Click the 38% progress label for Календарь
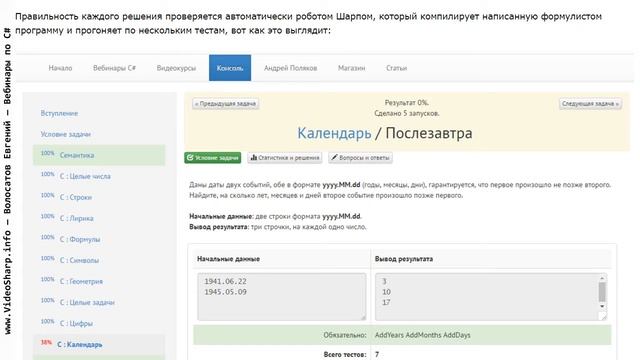The width and height of the screenshot is (640, 360). [46, 342]
